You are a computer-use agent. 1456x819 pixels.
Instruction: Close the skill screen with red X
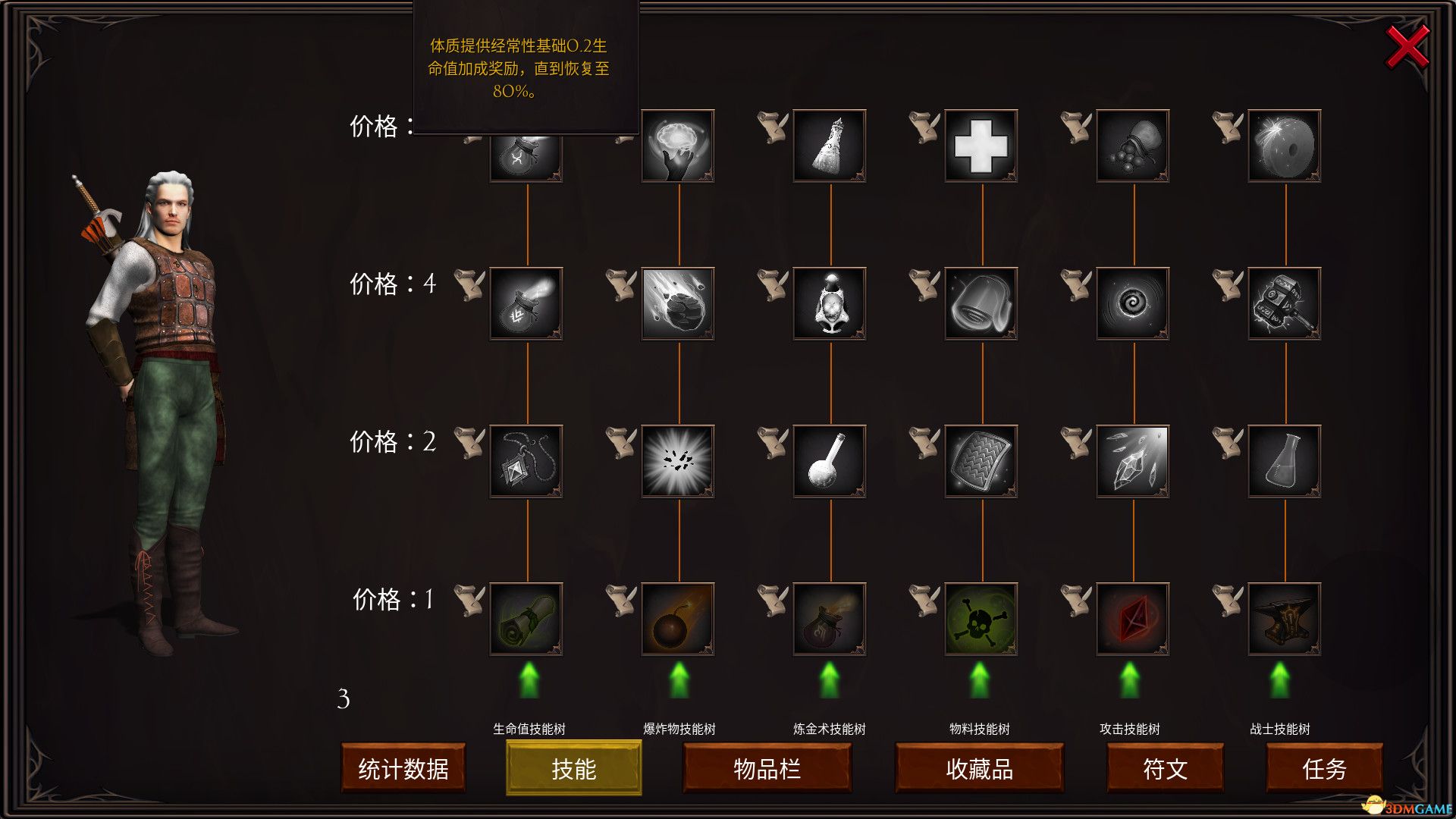pos(1407,46)
